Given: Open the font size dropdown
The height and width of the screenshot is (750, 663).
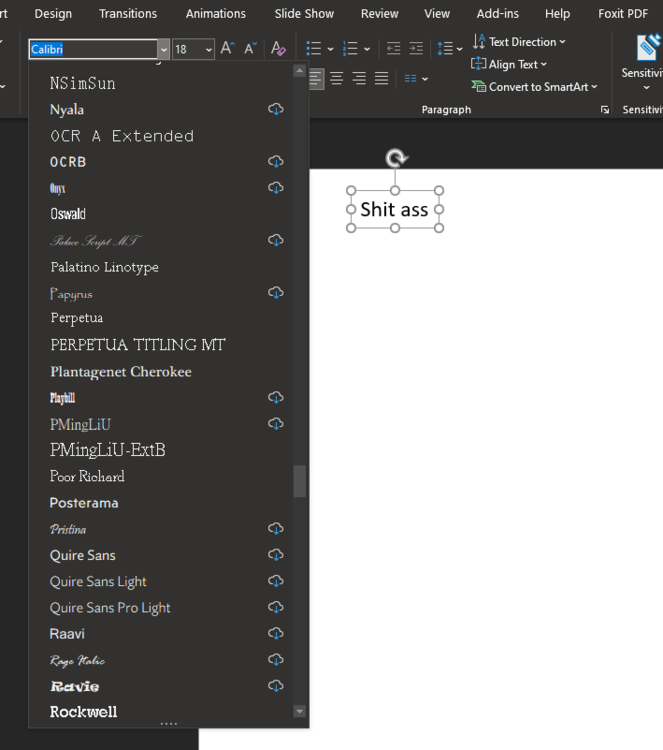Looking at the screenshot, I should (208, 49).
